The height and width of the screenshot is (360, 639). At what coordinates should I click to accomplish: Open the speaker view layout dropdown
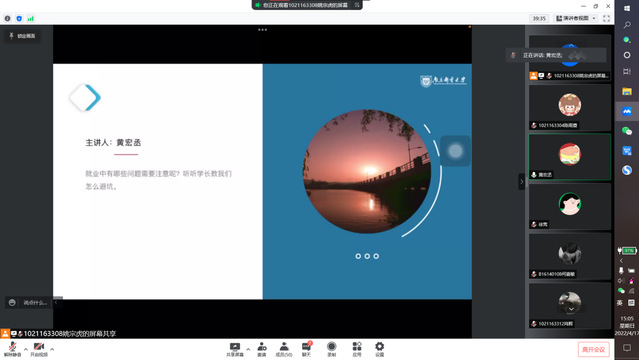coord(576,18)
